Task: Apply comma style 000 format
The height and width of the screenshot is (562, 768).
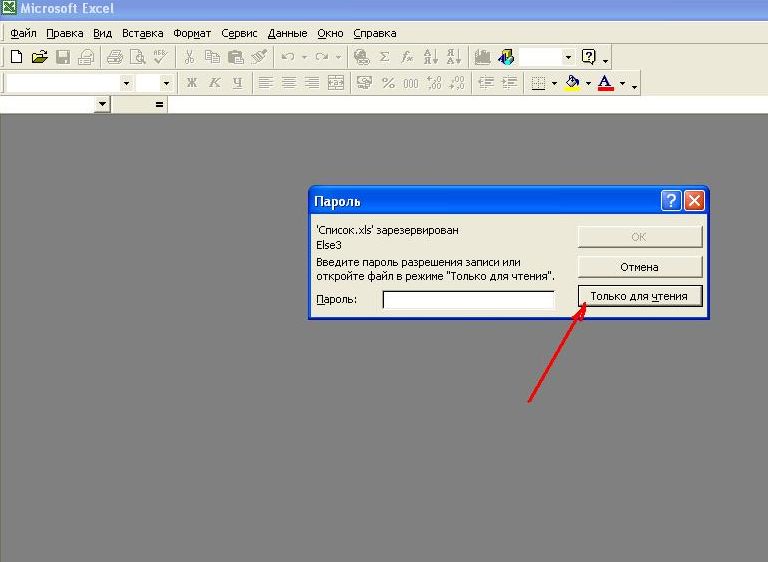Action: (410, 83)
